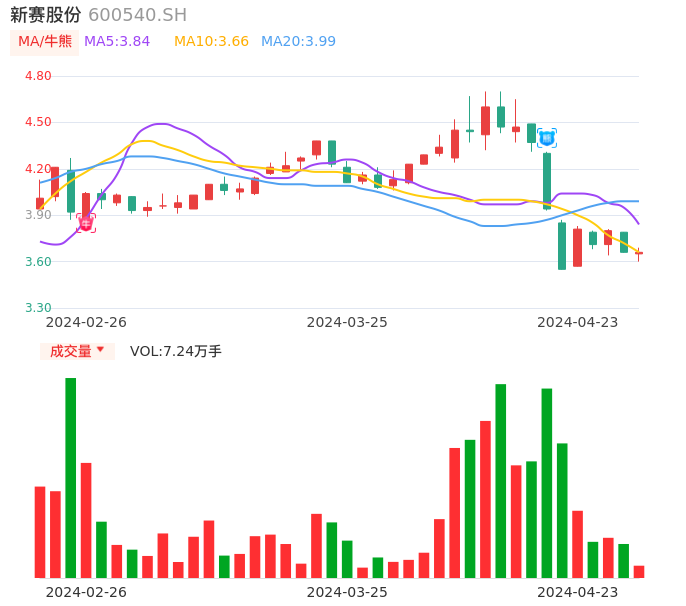Image resolution: width=686 pixels, height=606 pixels.
Task: Click the 新赛股份 stock name
Action: [45, 15]
